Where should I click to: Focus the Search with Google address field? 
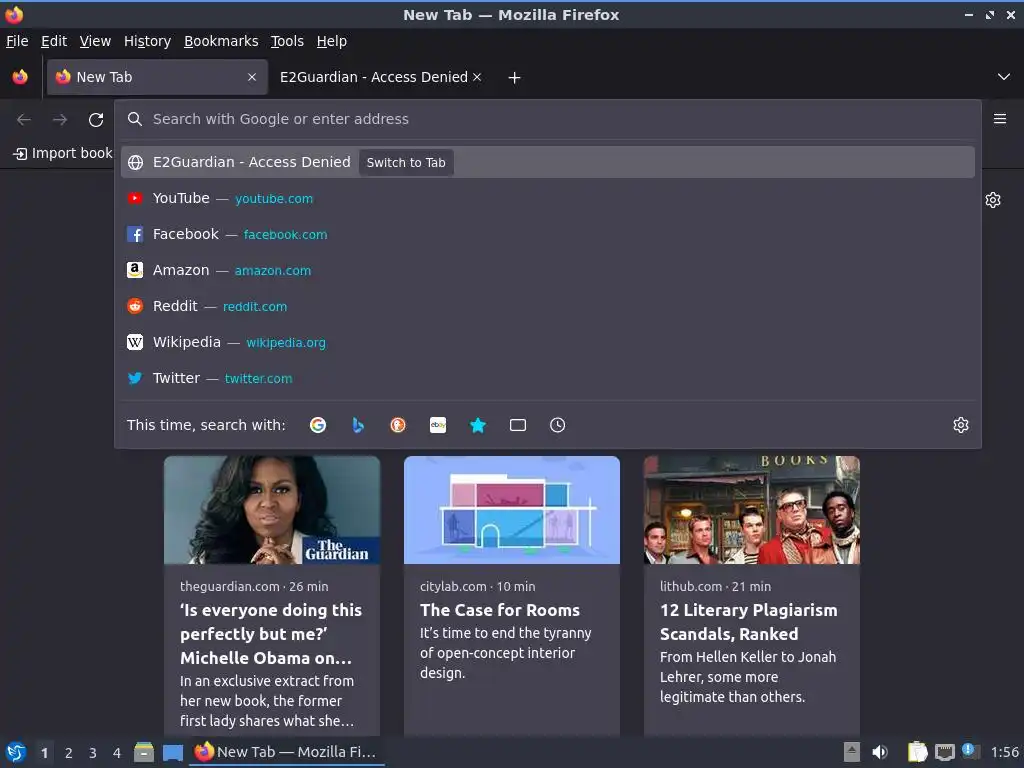547,120
